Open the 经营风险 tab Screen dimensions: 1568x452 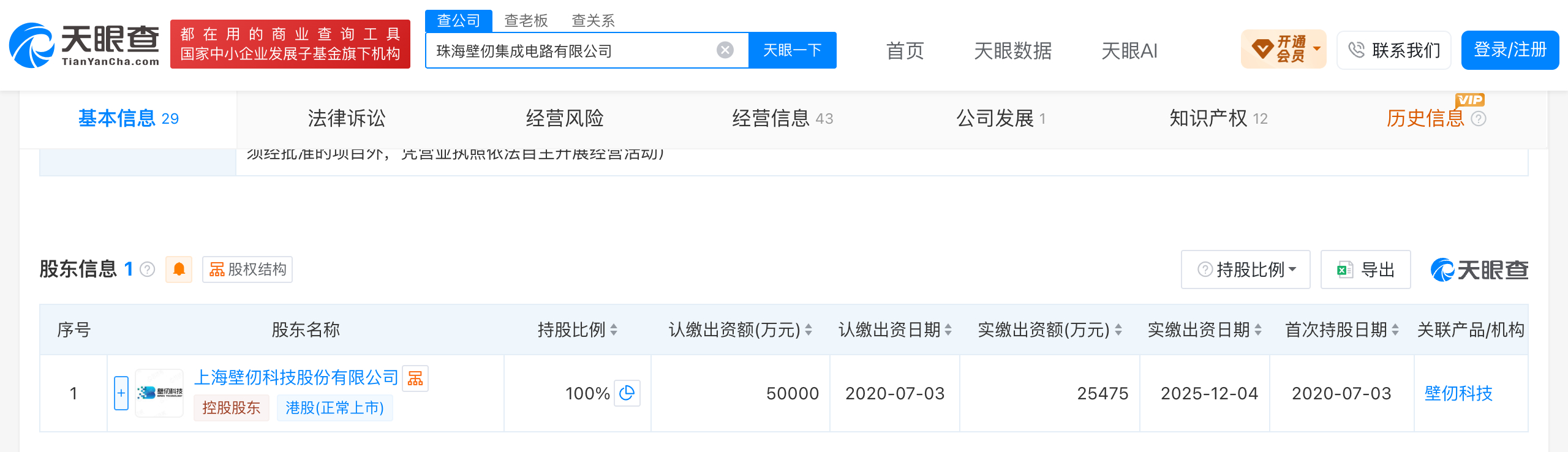(x=565, y=119)
